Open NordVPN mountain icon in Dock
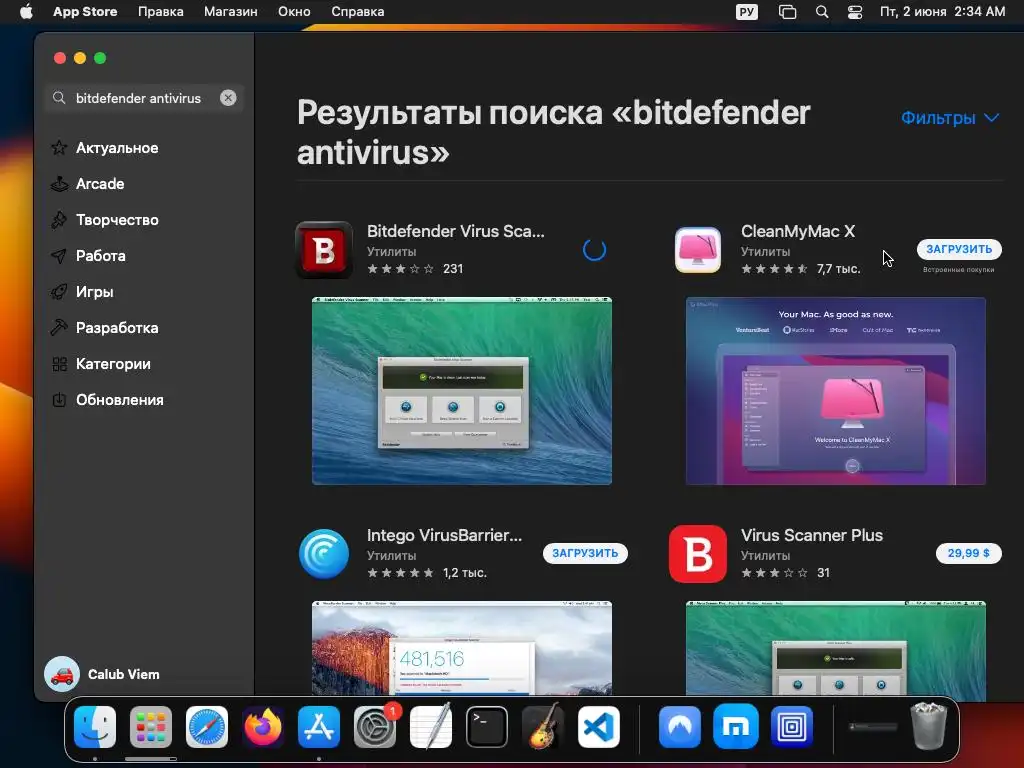This screenshot has width=1024, height=768. 680,727
